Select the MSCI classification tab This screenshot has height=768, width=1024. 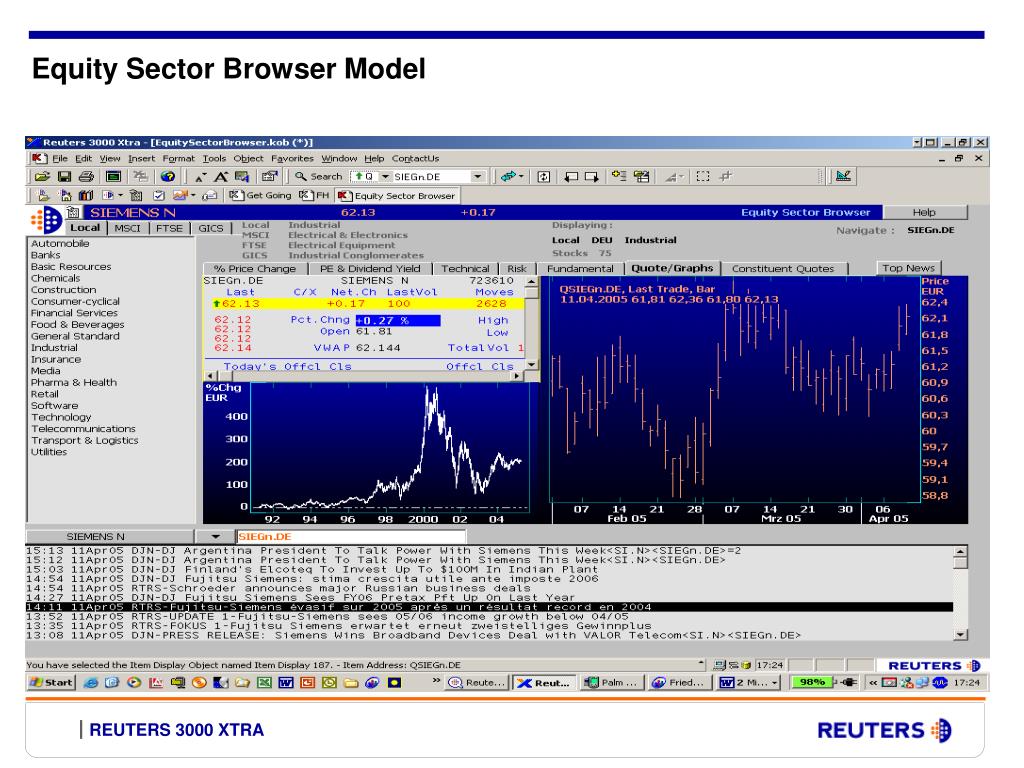[127, 228]
